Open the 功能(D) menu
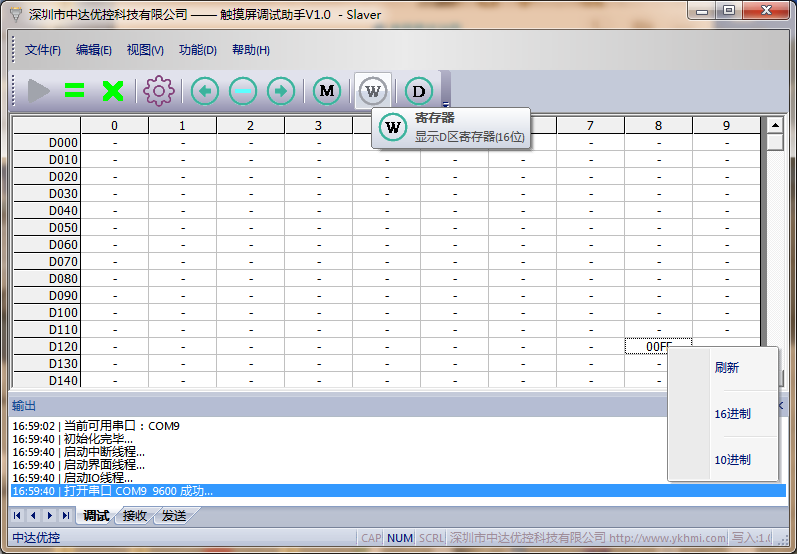797x554 pixels. pyautogui.click(x=197, y=50)
